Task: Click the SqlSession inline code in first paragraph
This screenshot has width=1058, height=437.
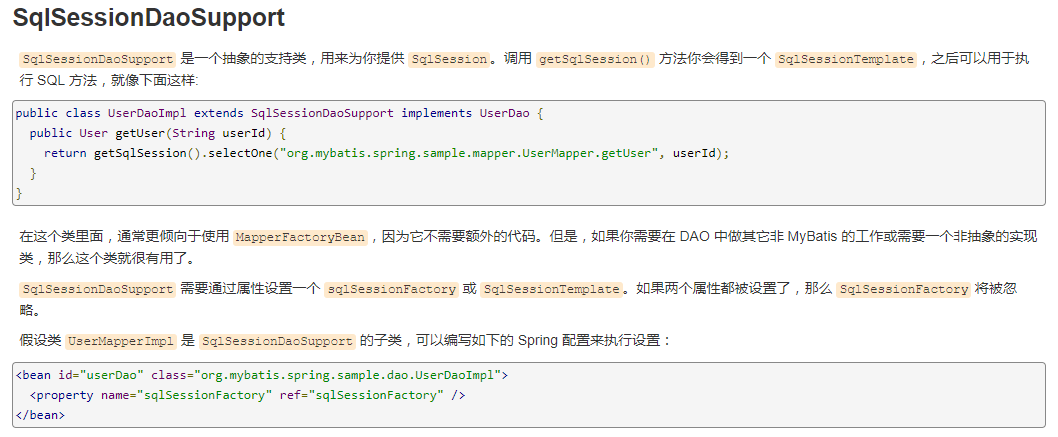Action: pos(448,59)
